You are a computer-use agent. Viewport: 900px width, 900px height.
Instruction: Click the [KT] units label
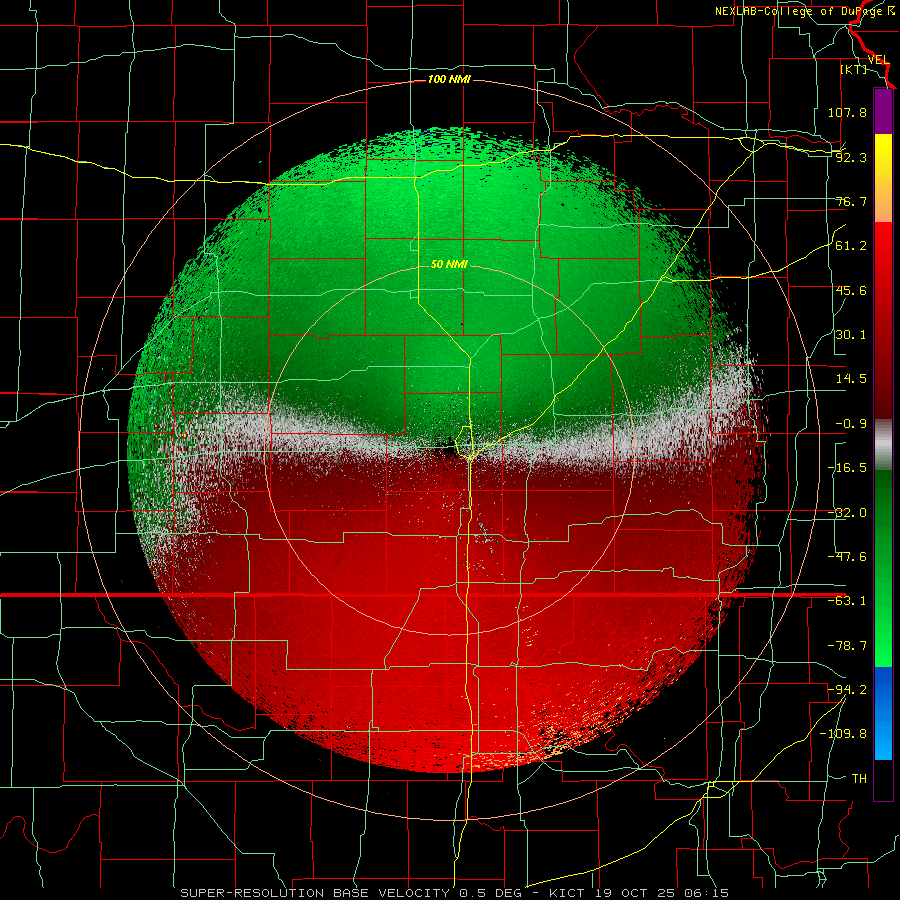[x=854, y=69]
